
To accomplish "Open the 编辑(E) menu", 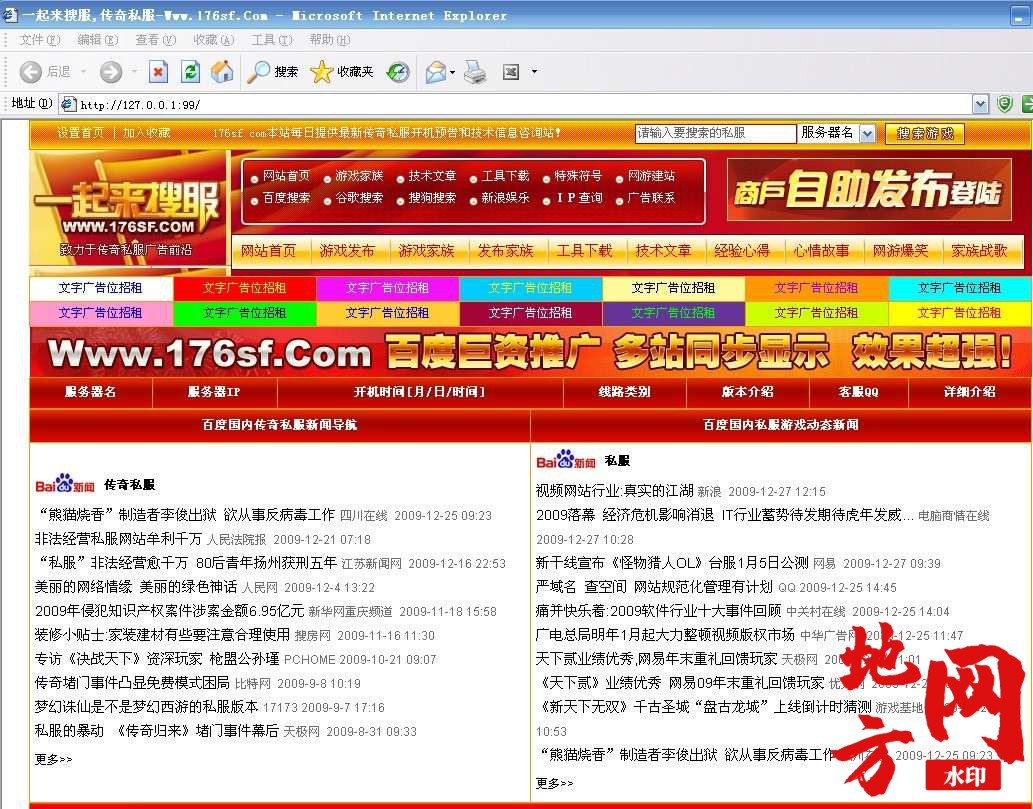I will pyautogui.click(x=98, y=40).
